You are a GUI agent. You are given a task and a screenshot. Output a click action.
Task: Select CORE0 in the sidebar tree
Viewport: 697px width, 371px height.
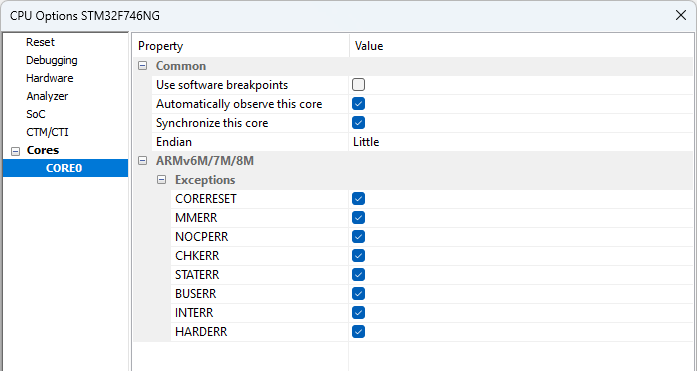64,168
